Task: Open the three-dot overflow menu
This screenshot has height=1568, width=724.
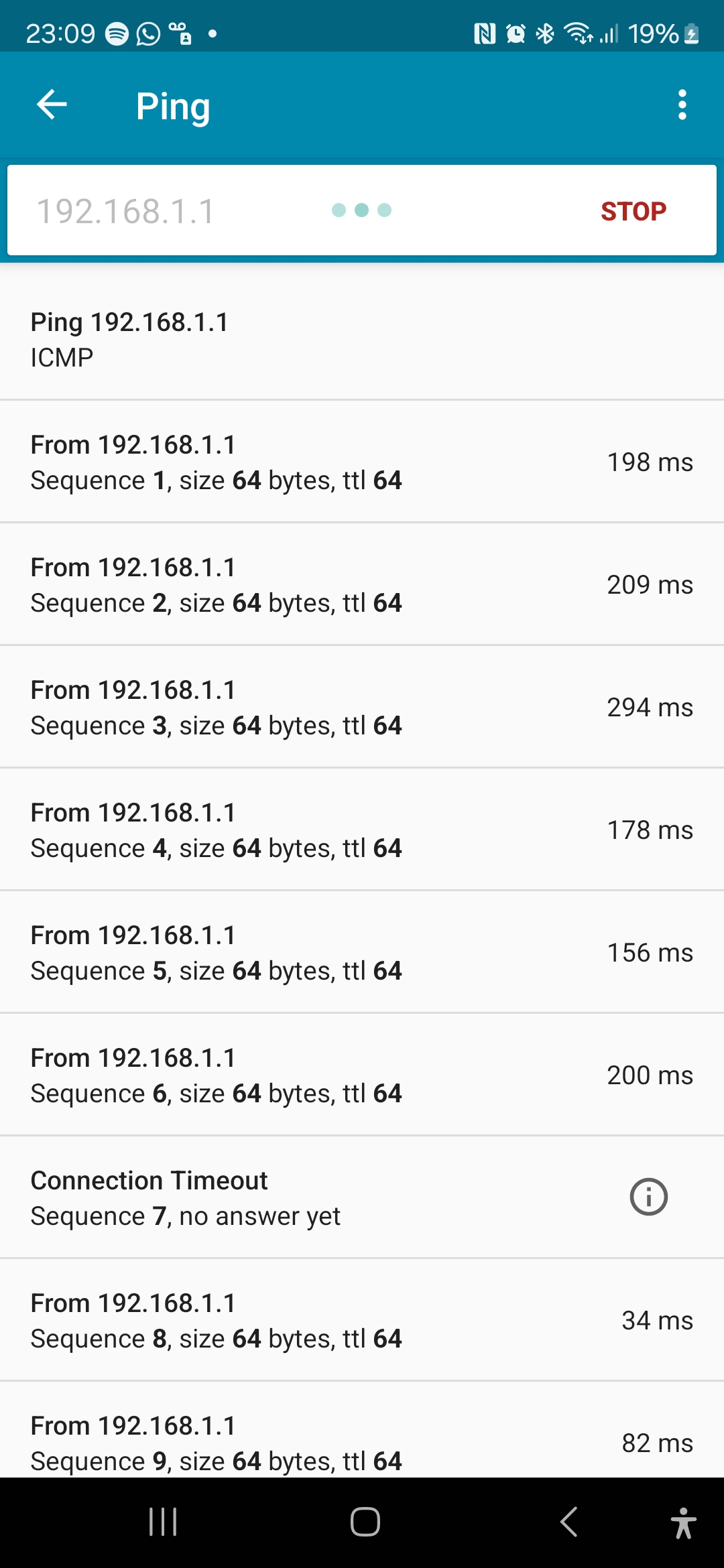Action: (x=682, y=105)
